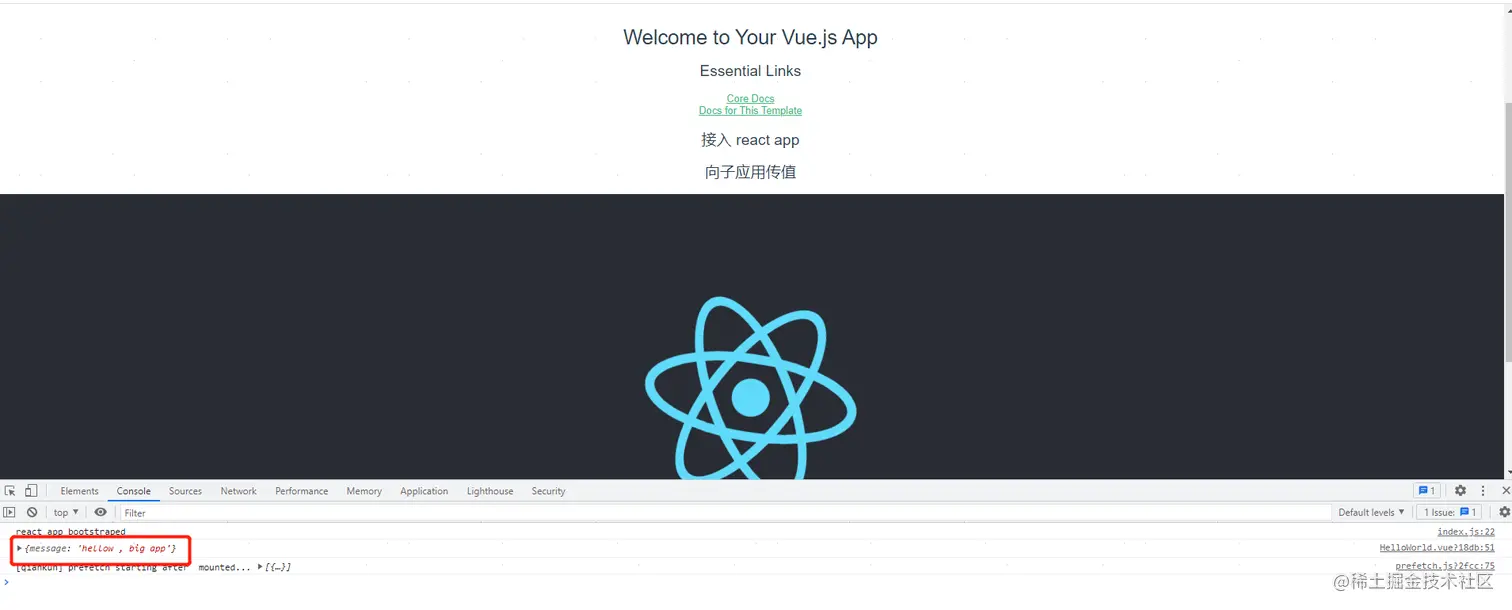Click the 接入 react app heading
Viewport: 1512px width, 610px height.
(x=750, y=140)
